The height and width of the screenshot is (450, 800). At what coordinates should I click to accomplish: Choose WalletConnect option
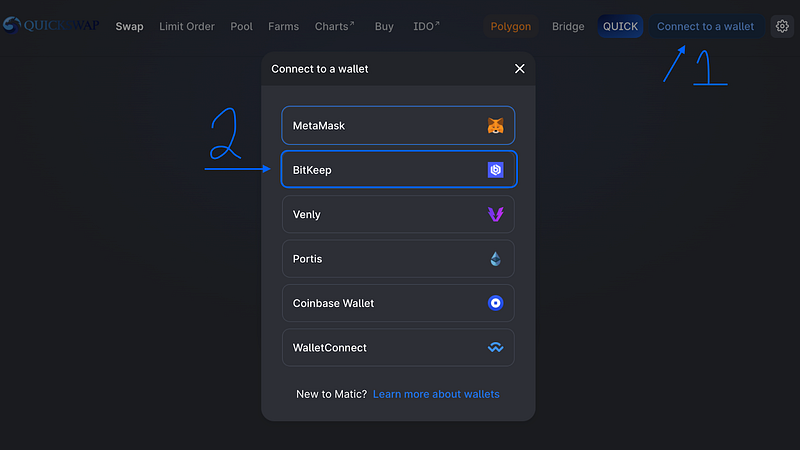tap(398, 347)
